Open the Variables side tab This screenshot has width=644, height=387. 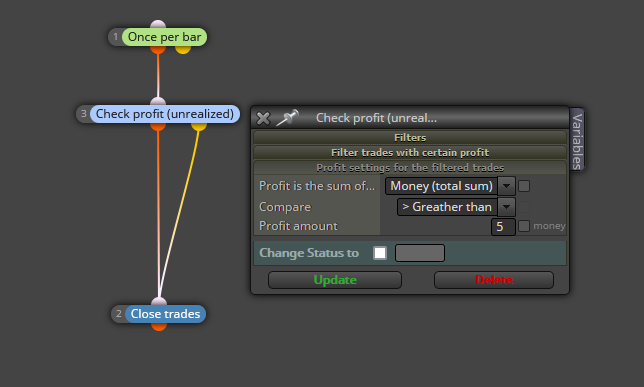coord(577,140)
